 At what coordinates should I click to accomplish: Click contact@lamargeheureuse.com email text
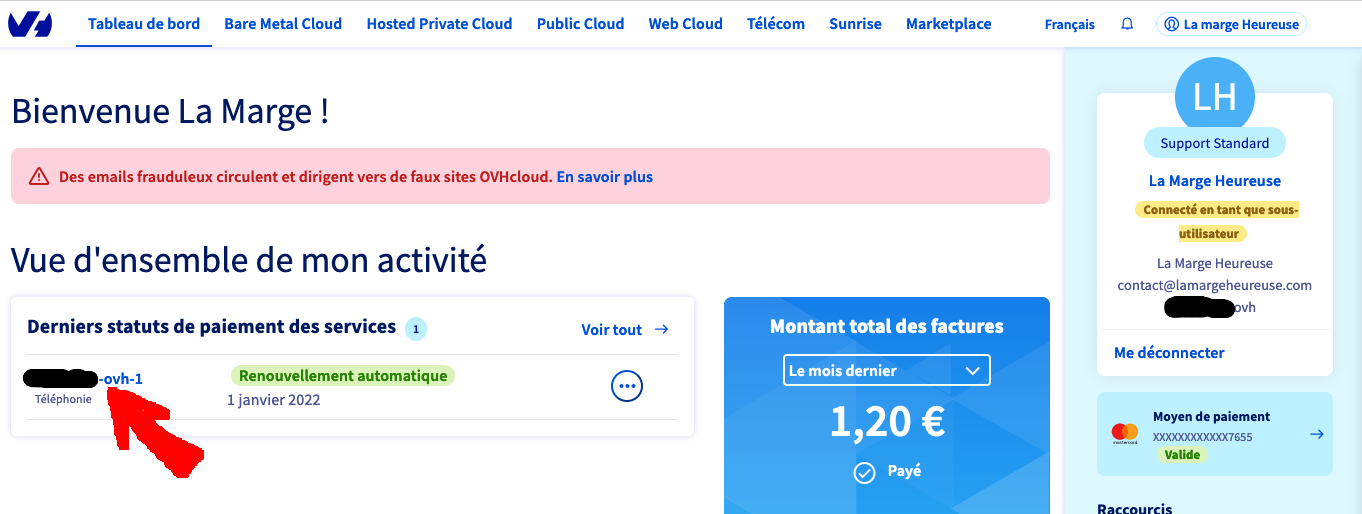1215,285
